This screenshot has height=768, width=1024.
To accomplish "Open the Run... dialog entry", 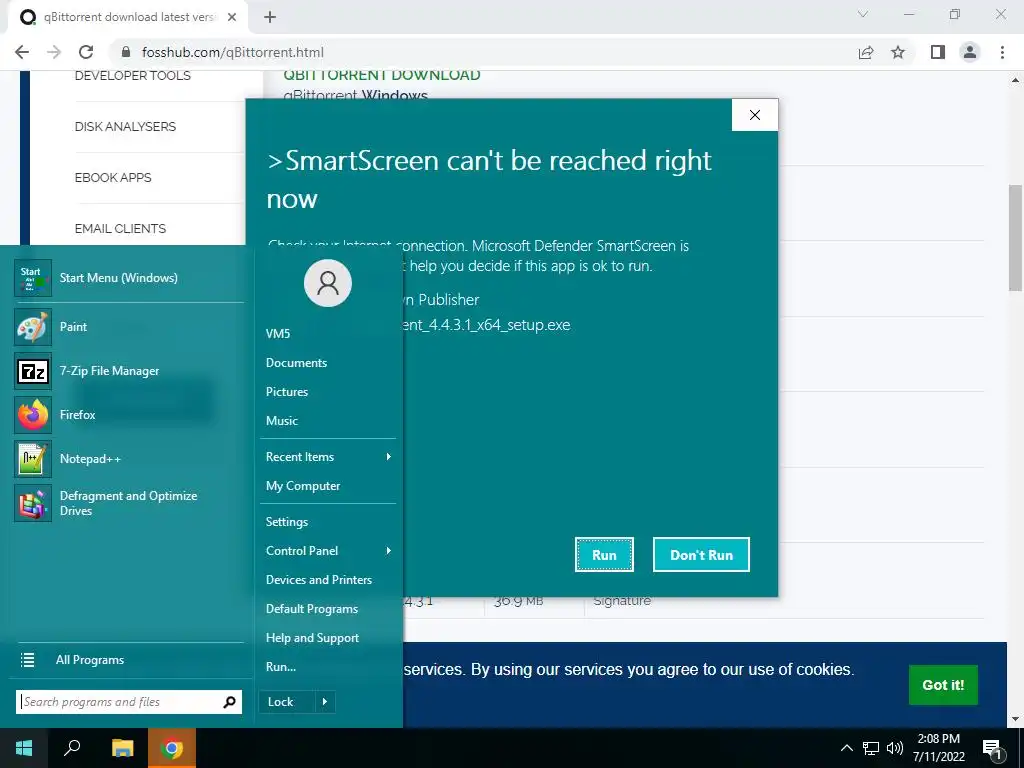I will [281, 667].
